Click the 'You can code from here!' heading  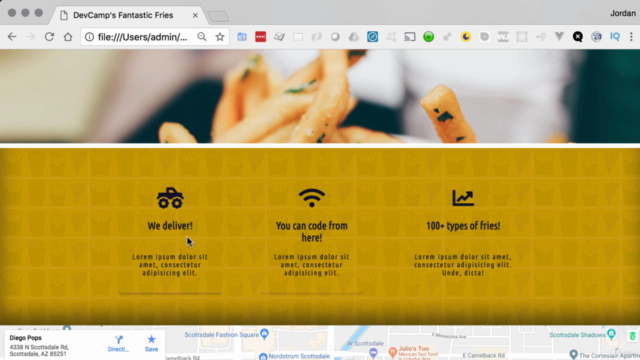[x=311, y=231]
